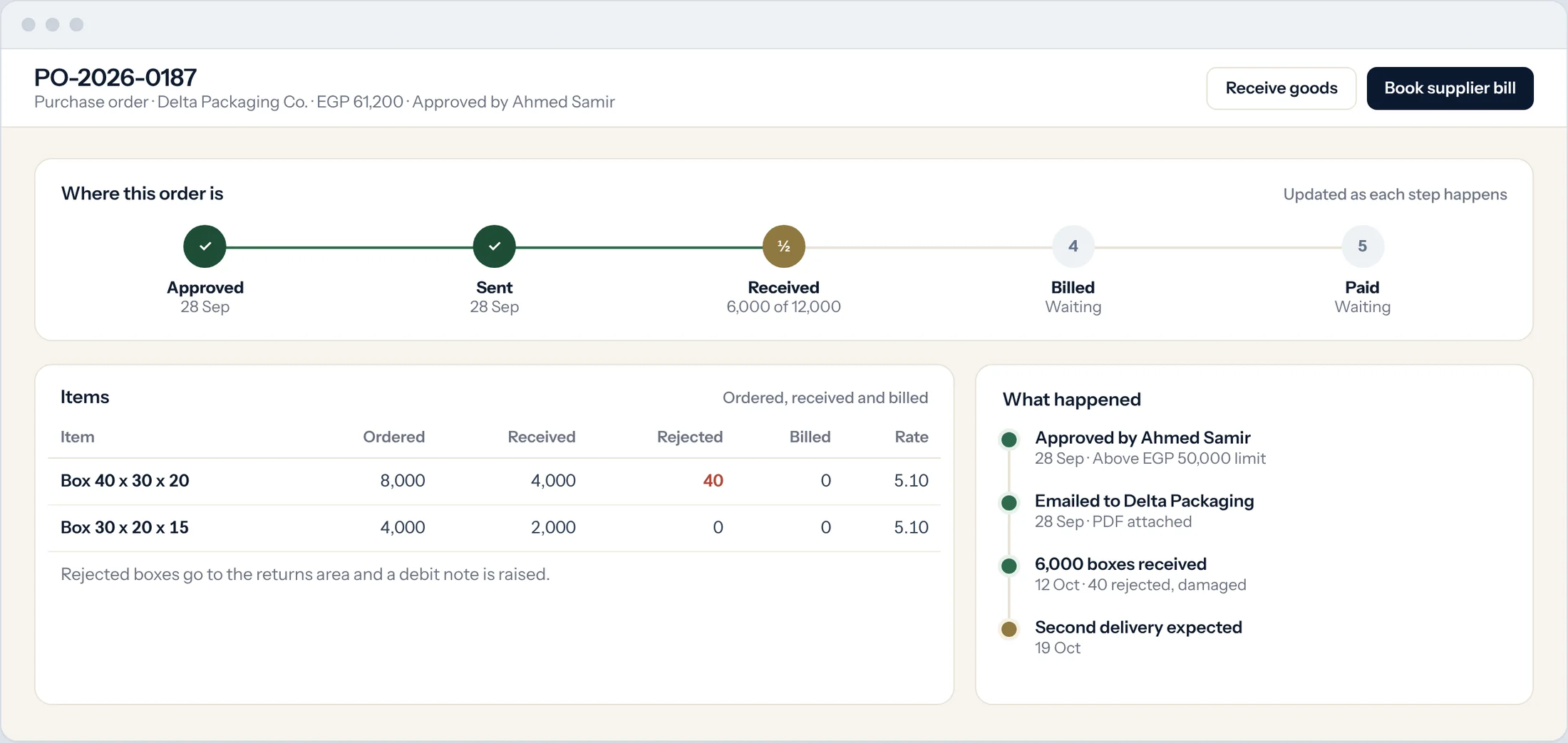The width and height of the screenshot is (1568, 743).
Task: Select the Box 40 x 30 x 20 row
Action: 495,481
